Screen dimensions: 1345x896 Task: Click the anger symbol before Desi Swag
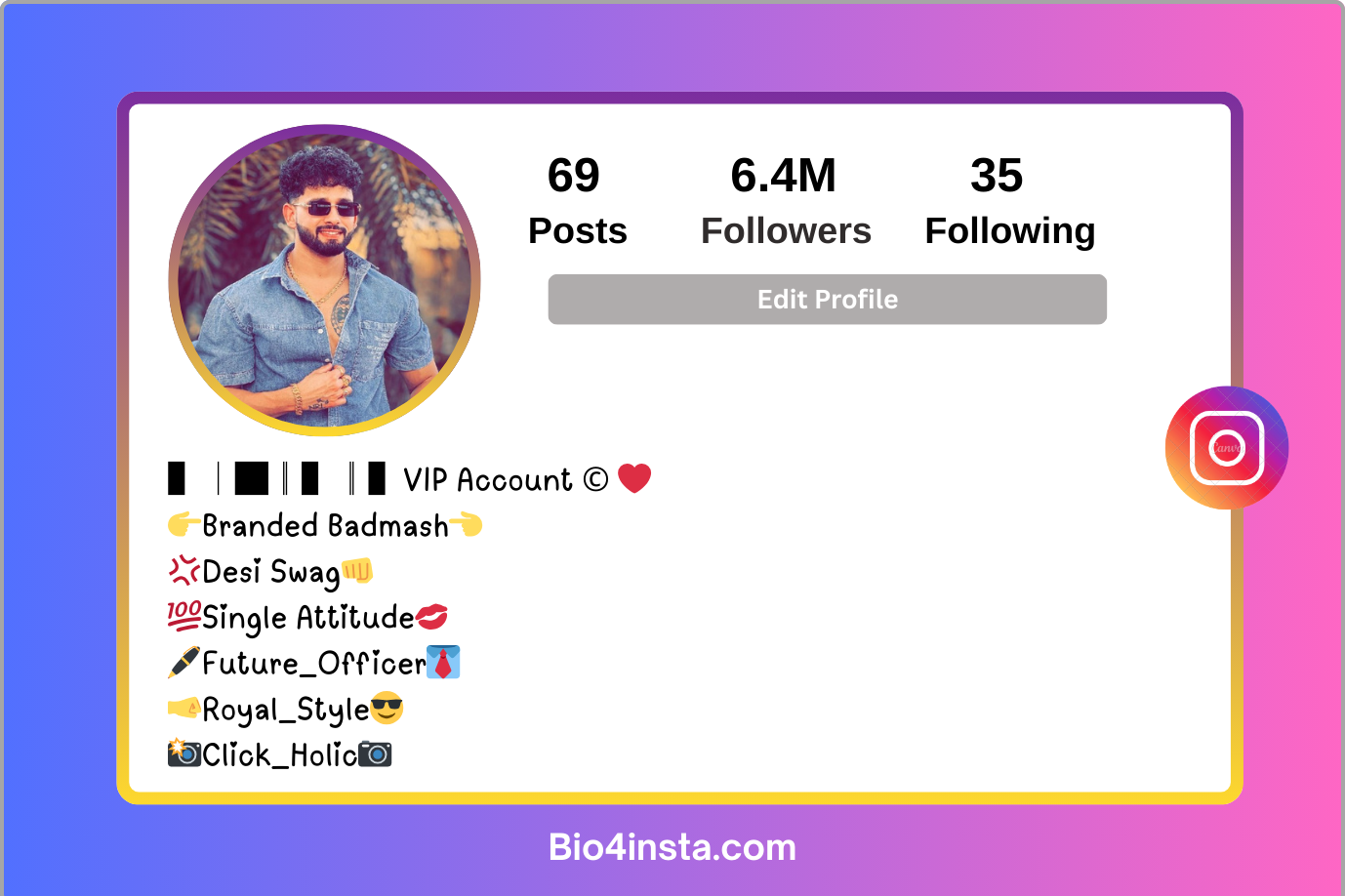tap(183, 570)
